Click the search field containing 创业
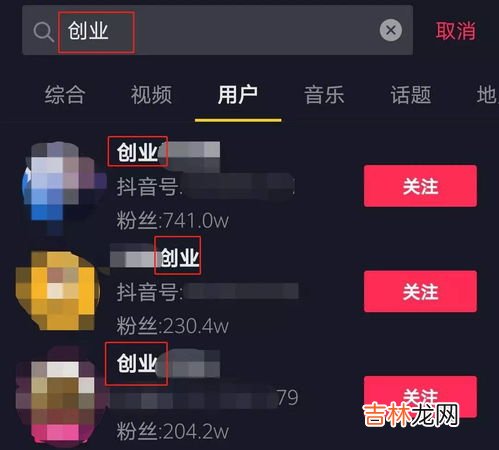 (217, 30)
